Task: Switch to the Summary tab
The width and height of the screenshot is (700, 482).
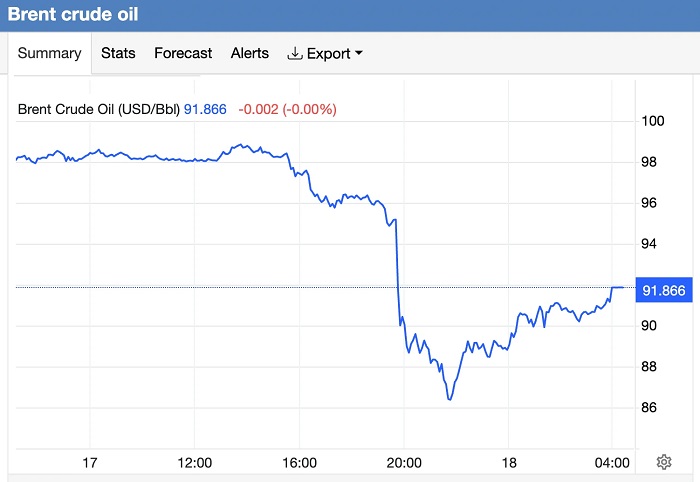Action: [50, 53]
